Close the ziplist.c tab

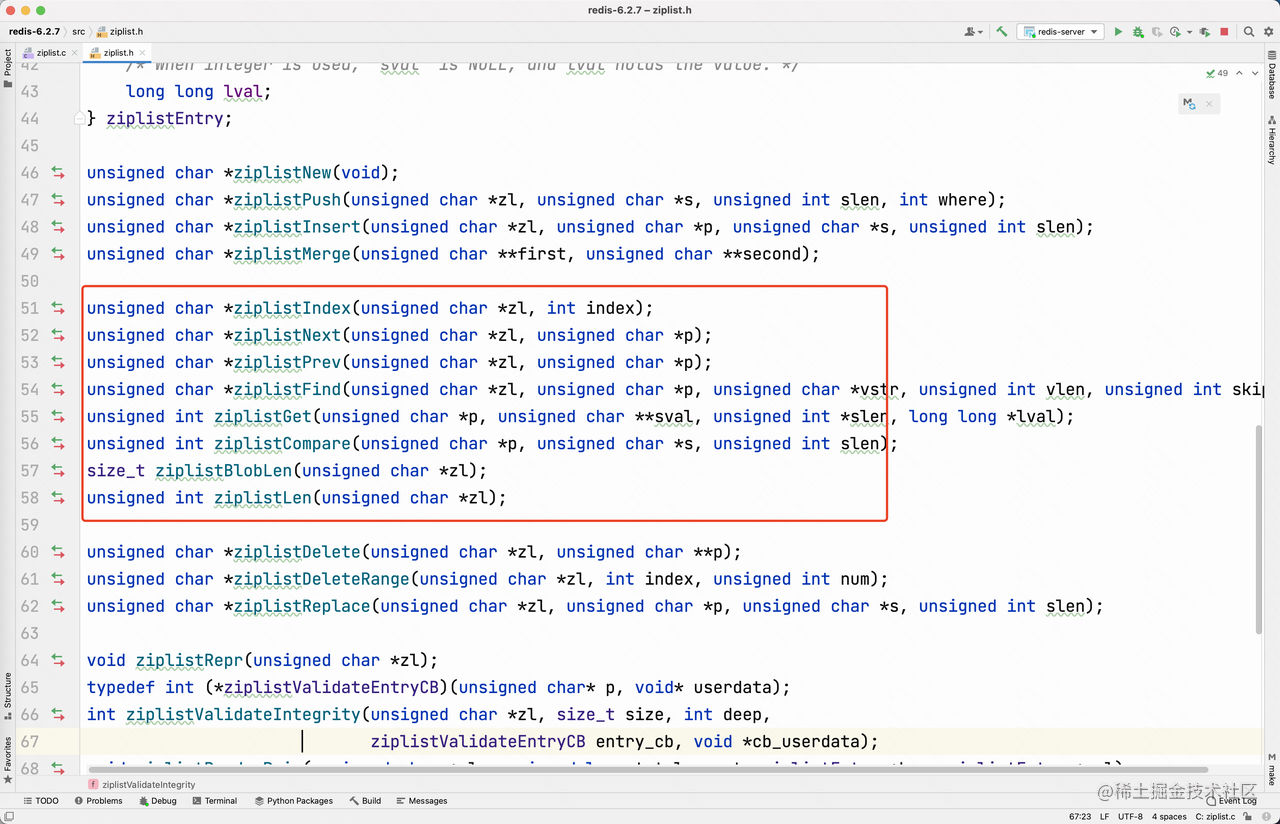[75, 52]
